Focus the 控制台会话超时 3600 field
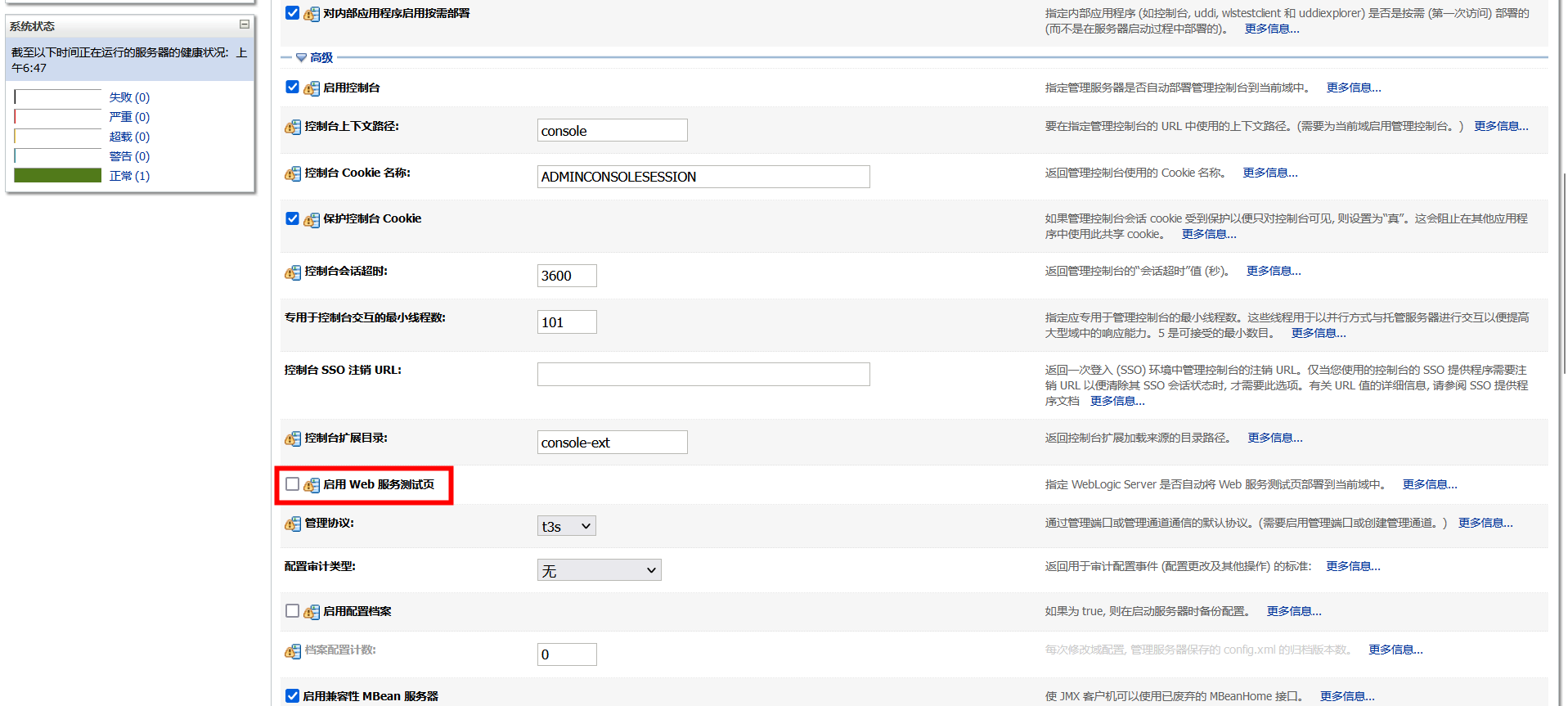The width and height of the screenshot is (1568, 706). tap(567, 276)
